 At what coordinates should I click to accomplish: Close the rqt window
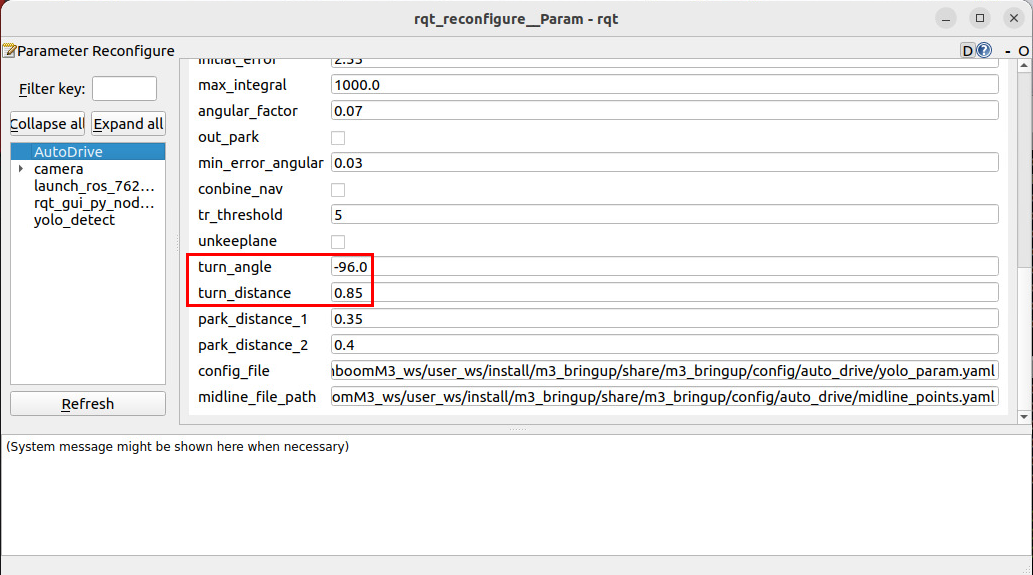[1014, 18]
